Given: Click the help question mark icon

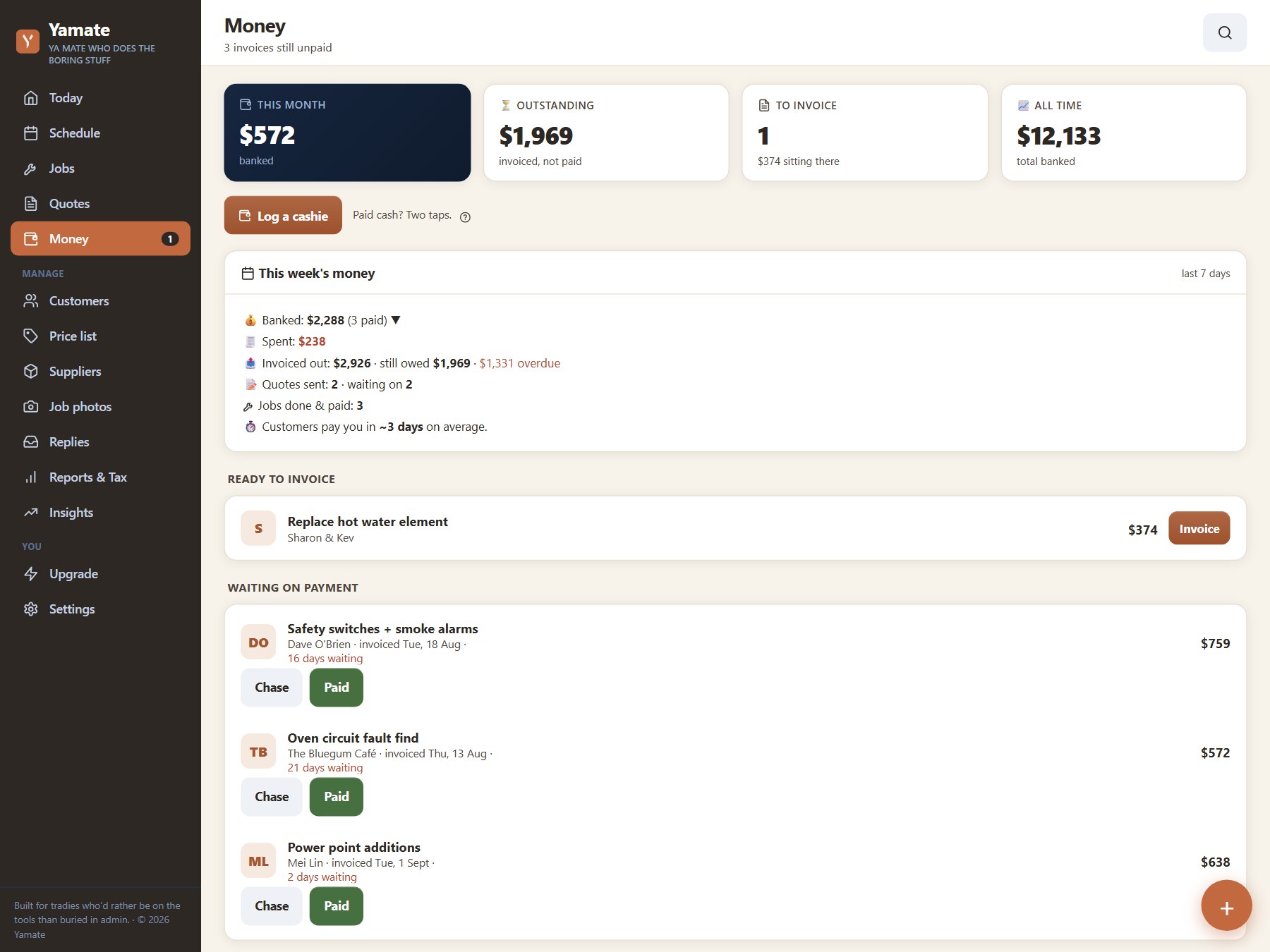Looking at the screenshot, I should click(x=465, y=217).
